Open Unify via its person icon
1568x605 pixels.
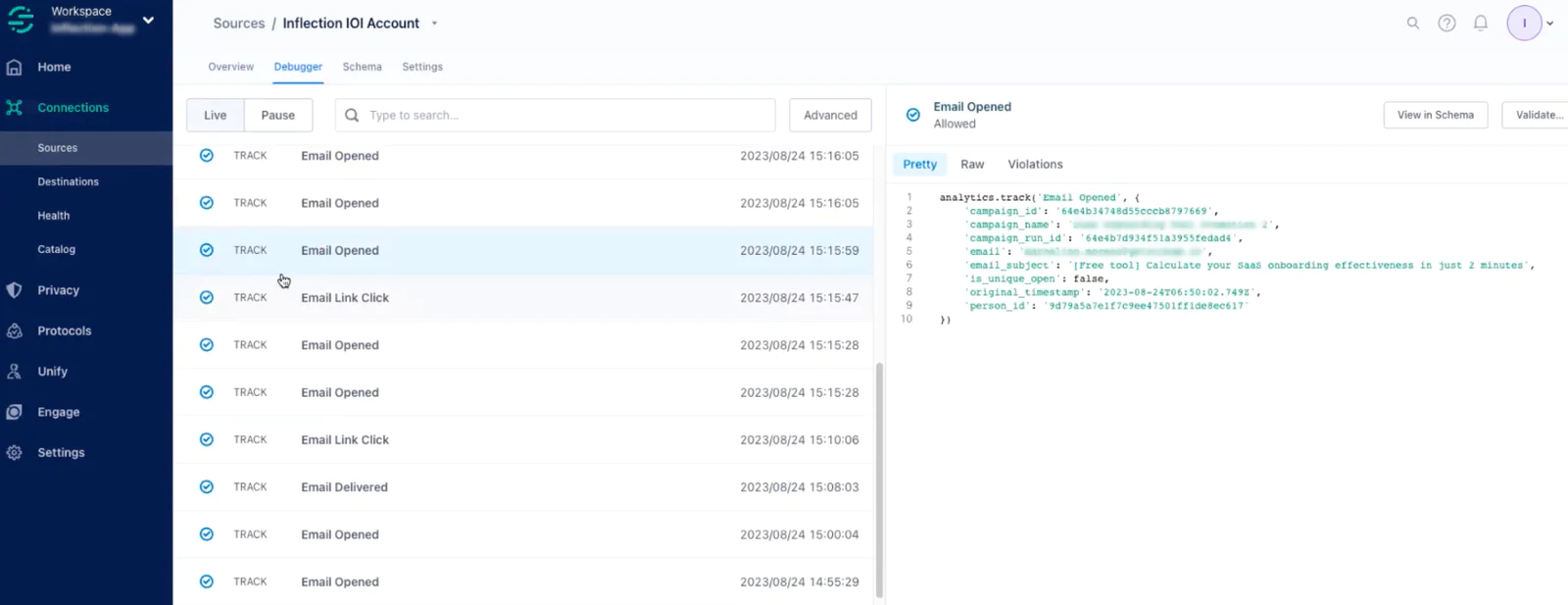(x=14, y=372)
